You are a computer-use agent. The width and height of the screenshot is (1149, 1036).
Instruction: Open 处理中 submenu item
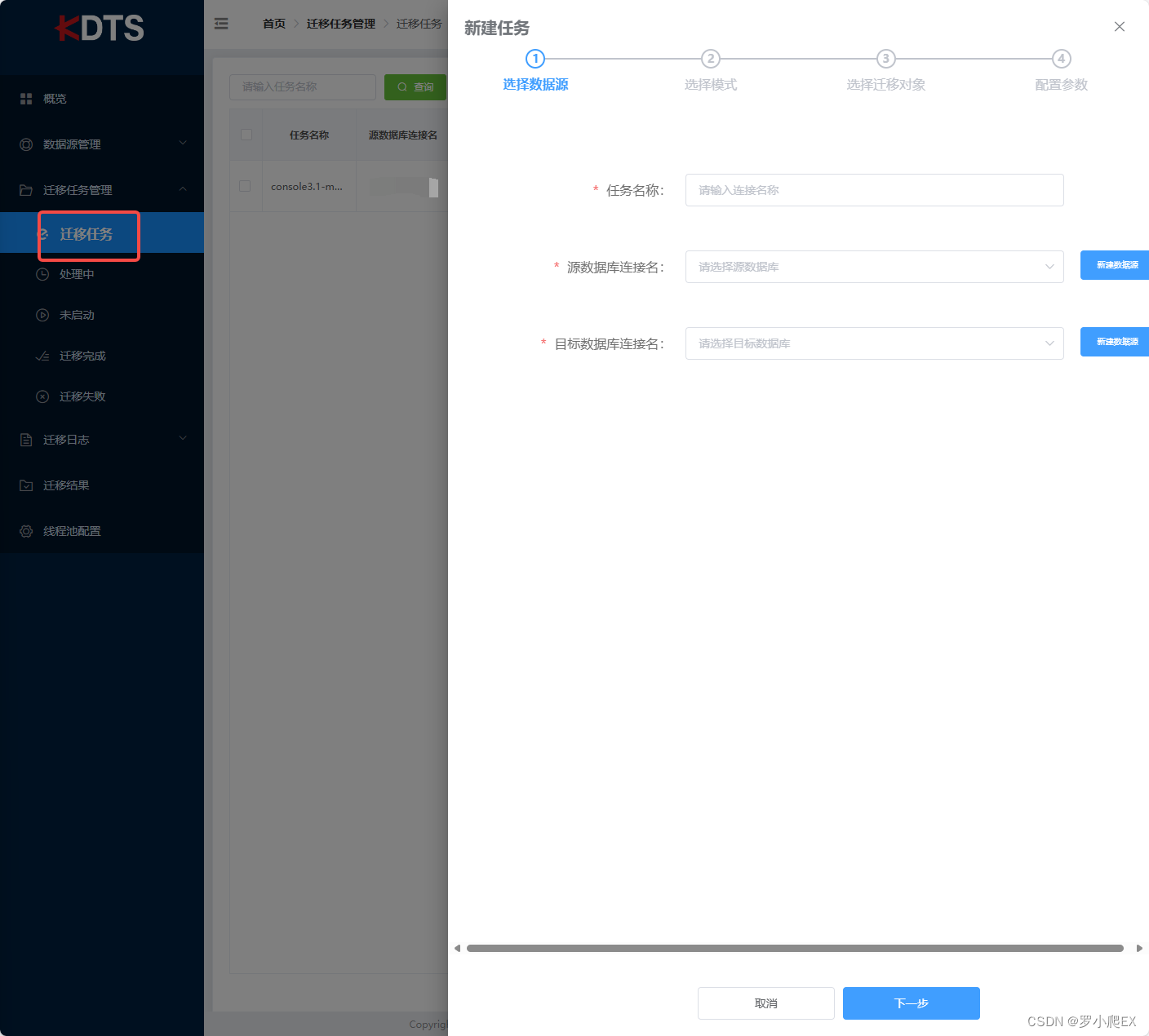coord(102,274)
